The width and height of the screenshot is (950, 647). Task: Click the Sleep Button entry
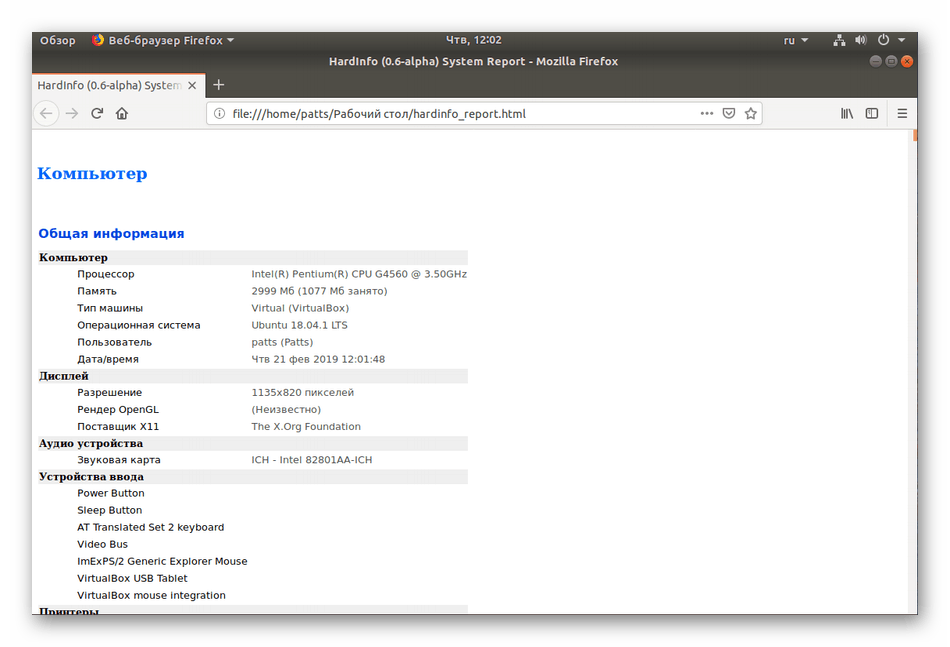tap(109, 509)
